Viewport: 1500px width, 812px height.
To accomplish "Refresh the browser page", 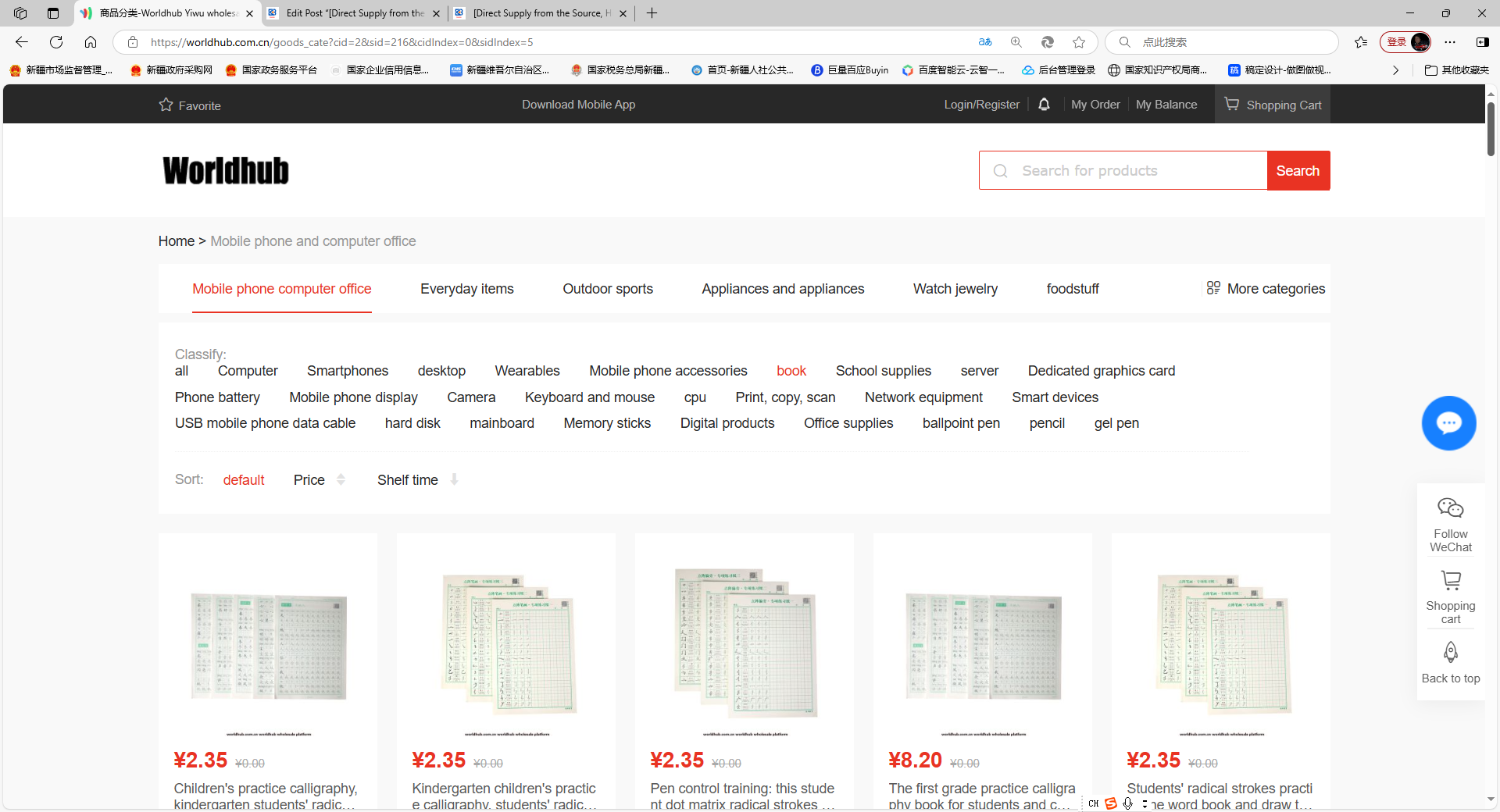I will [x=56, y=42].
